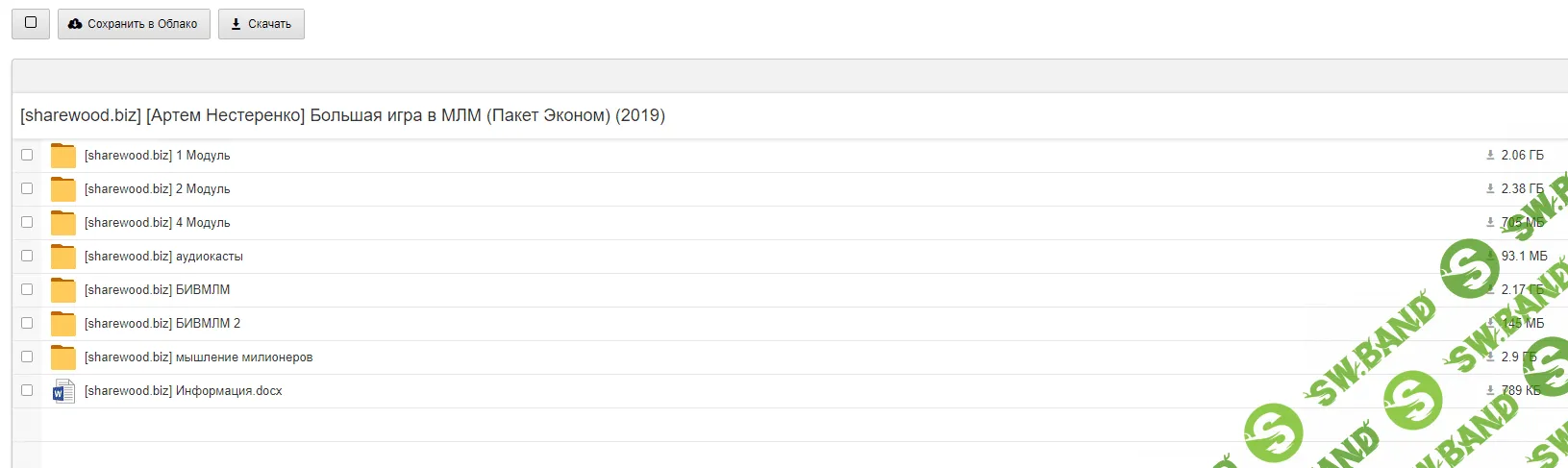This screenshot has height=468, width=1568.
Task: Click the folder icon for БИВМЛМ 2
Action: (x=63, y=324)
